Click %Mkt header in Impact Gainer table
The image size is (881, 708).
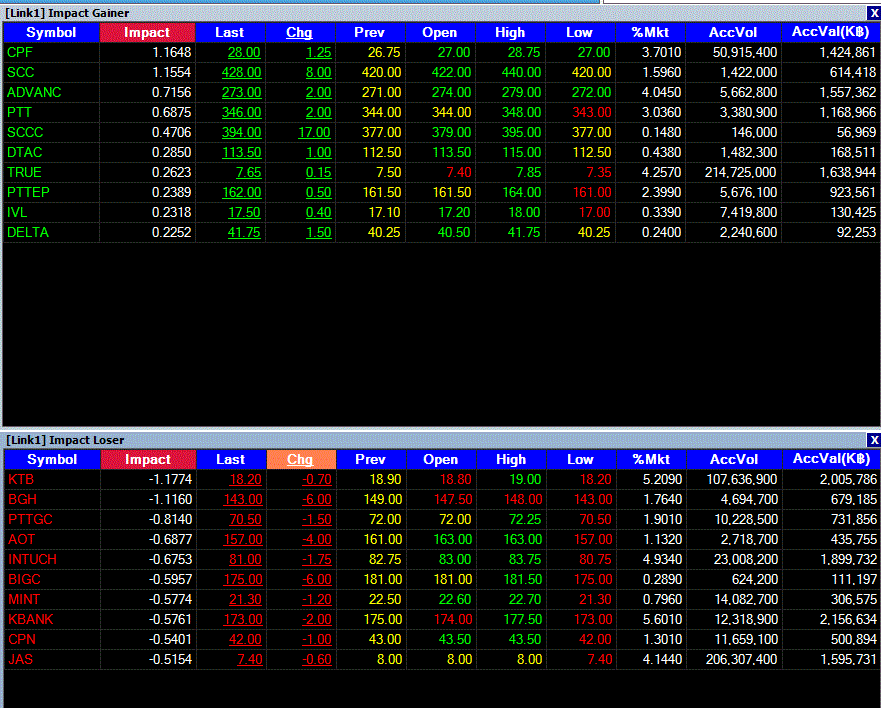tap(651, 33)
